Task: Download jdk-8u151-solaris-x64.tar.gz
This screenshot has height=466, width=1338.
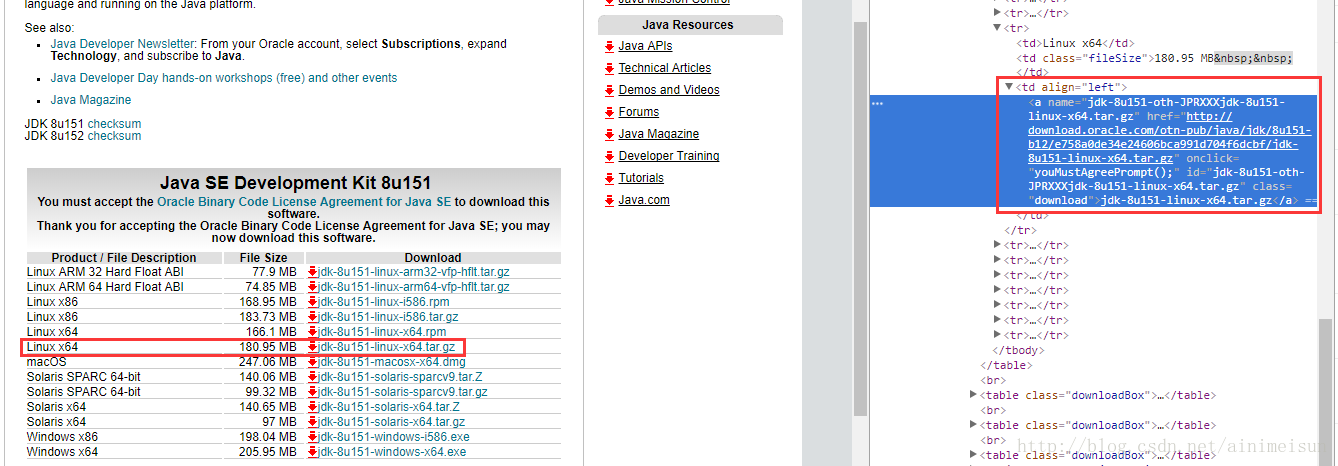Action: click(x=392, y=422)
